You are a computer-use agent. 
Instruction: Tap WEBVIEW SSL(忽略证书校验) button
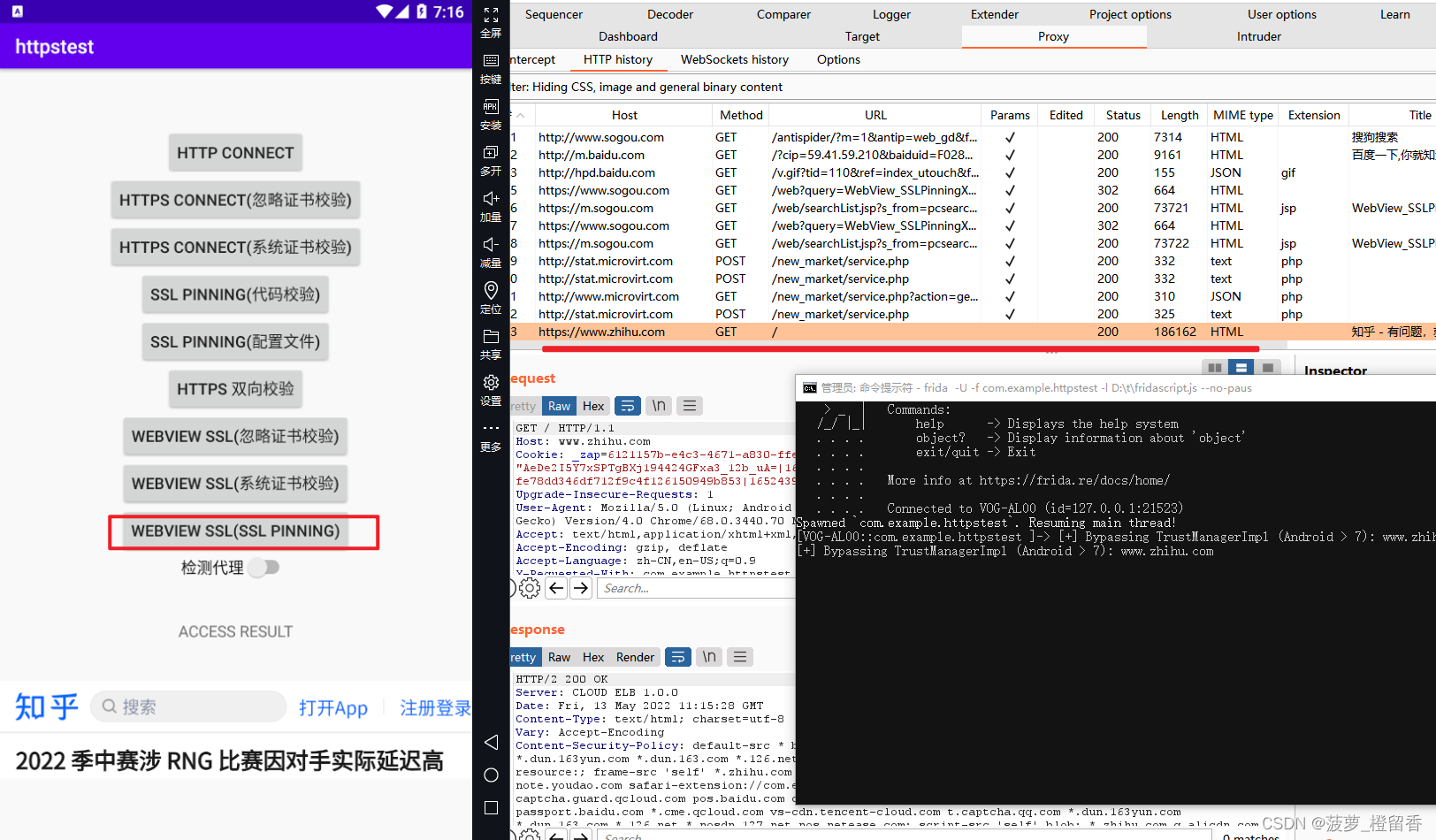pyautogui.click(x=235, y=436)
